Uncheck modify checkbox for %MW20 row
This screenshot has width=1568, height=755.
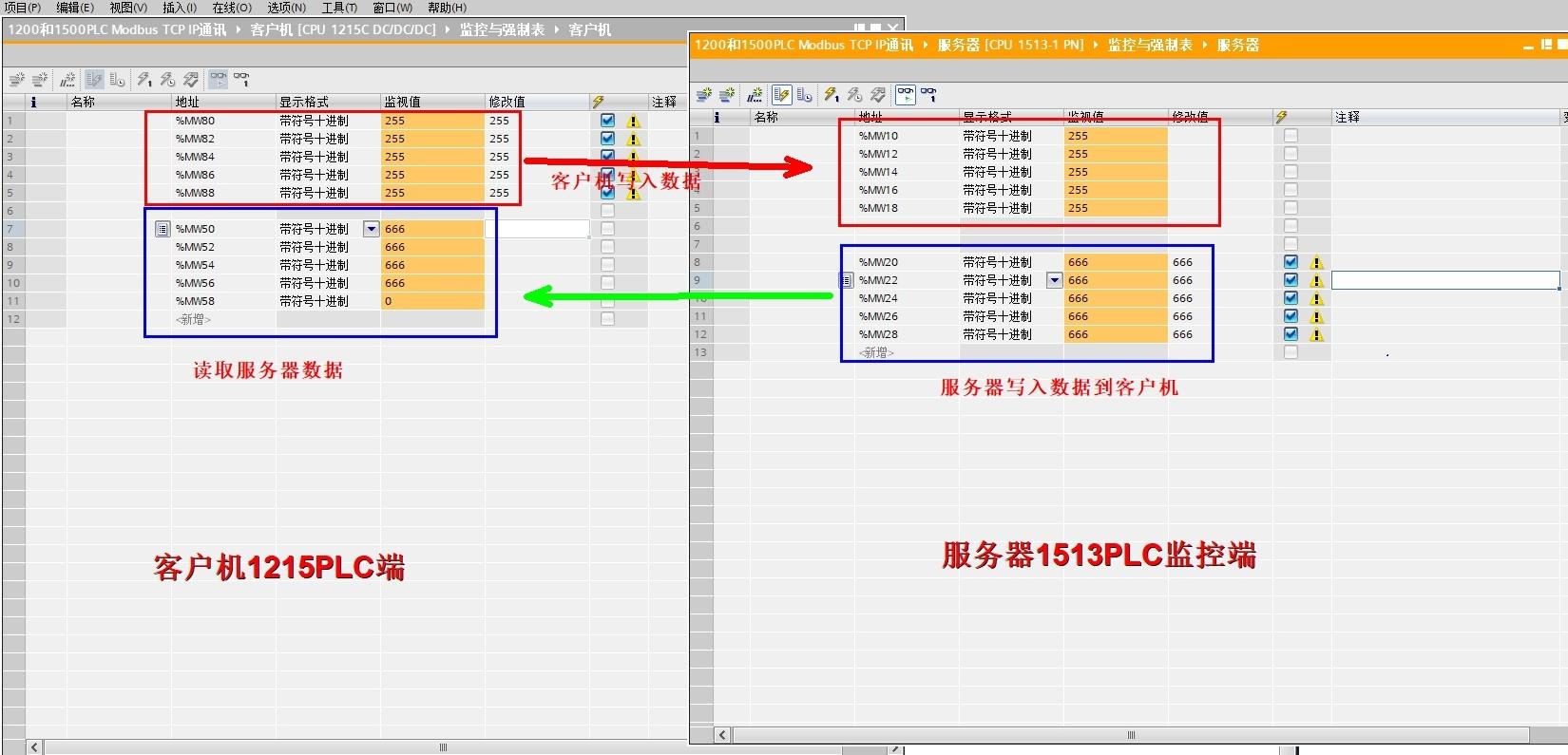click(1291, 262)
